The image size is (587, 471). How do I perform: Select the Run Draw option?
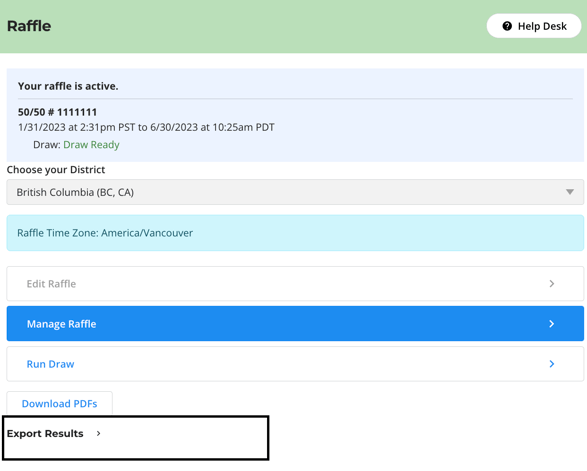tap(295, 364)
